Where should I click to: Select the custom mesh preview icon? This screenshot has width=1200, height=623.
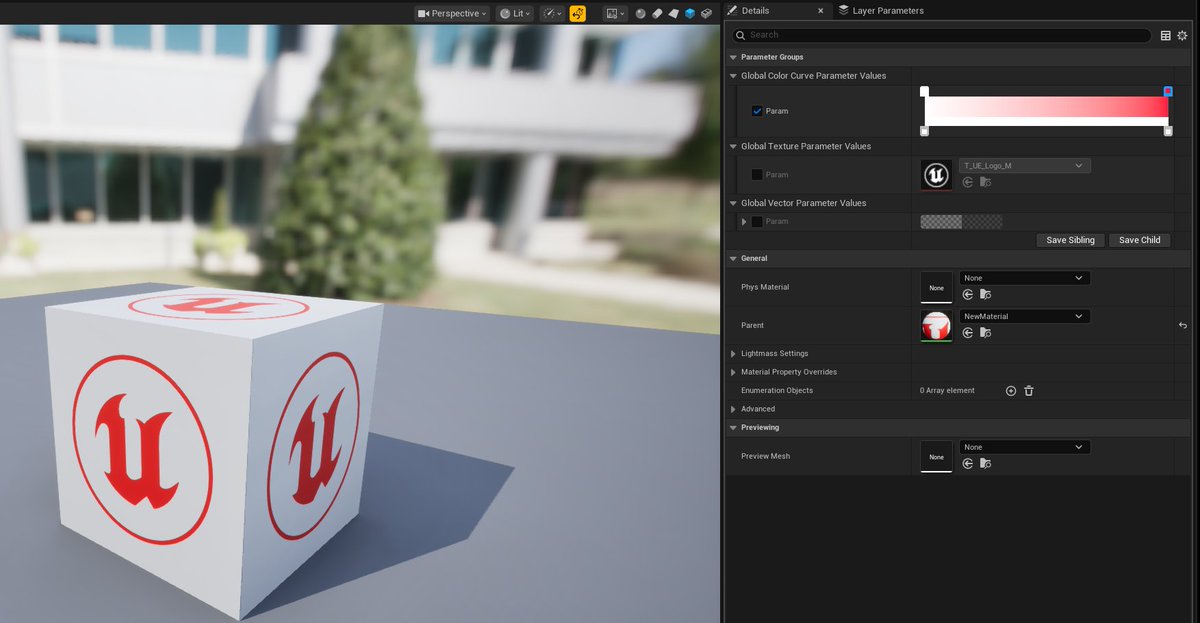pos(706,13)
